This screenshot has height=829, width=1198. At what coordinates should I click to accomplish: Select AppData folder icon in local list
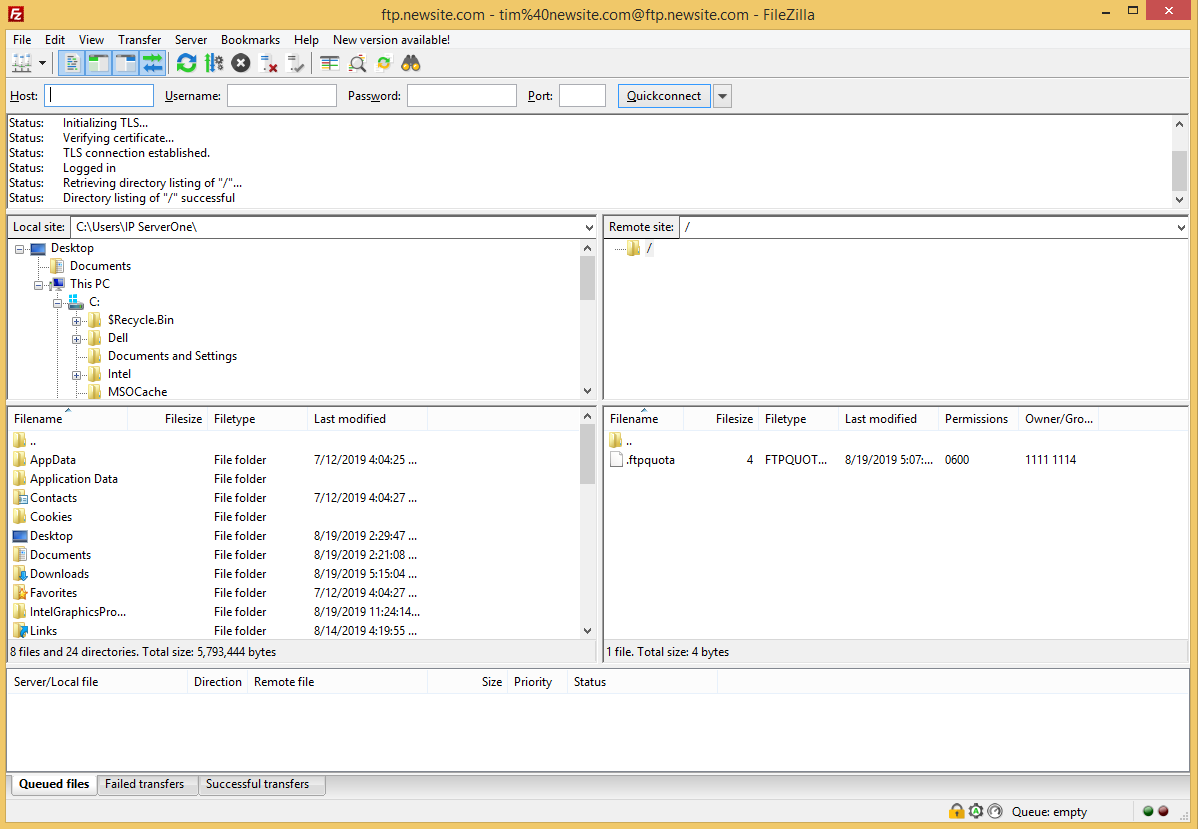click(20, 459)
